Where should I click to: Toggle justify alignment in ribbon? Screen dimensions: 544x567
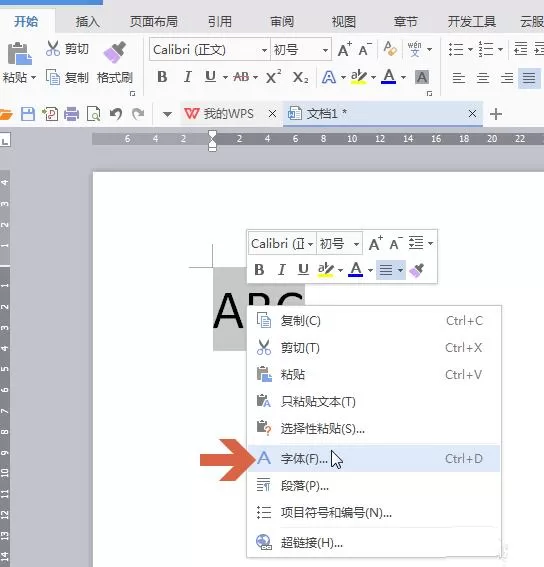point(529,77)
